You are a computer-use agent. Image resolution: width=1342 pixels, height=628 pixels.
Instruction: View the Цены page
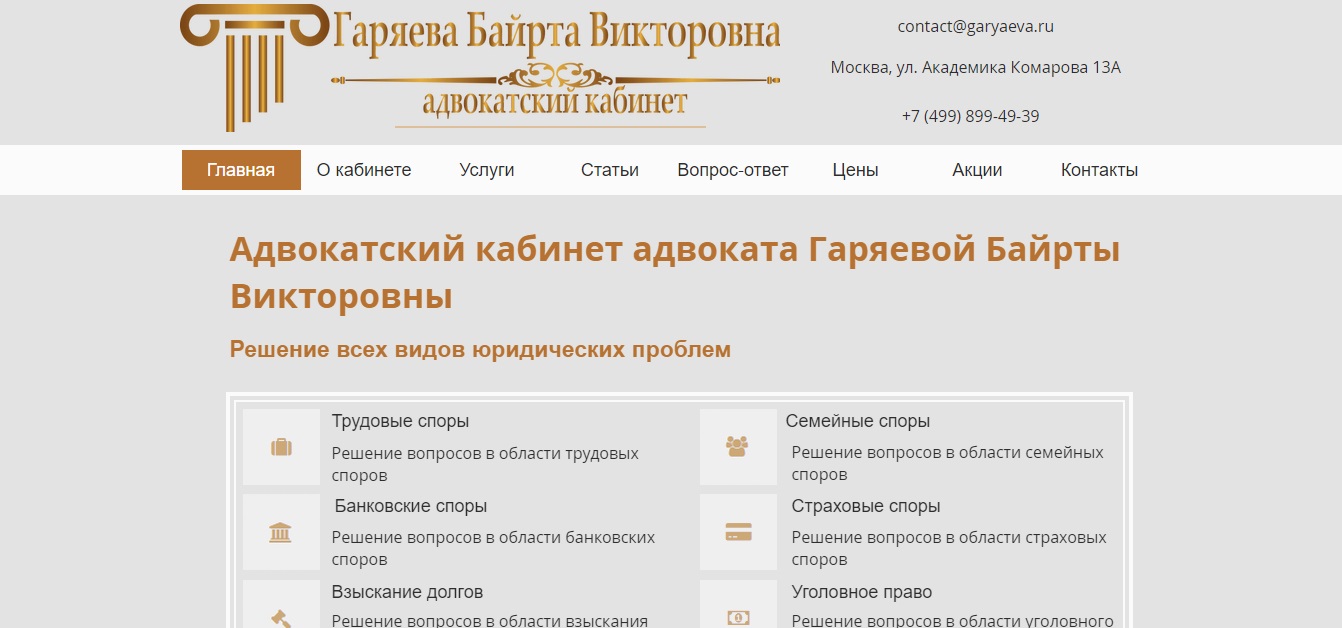854,169
